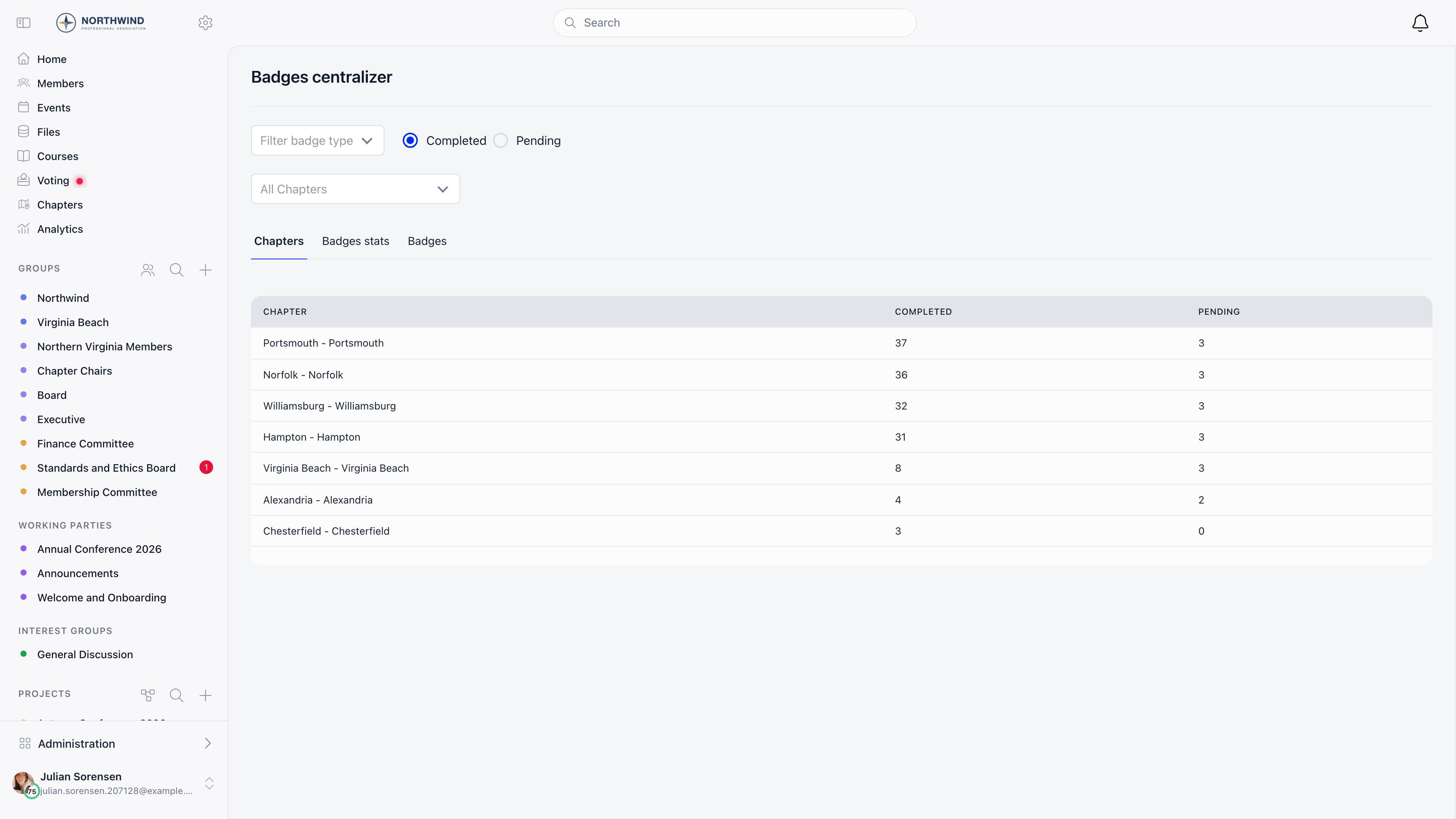Open the All Chapters dropdown

[x=356, y=189]
